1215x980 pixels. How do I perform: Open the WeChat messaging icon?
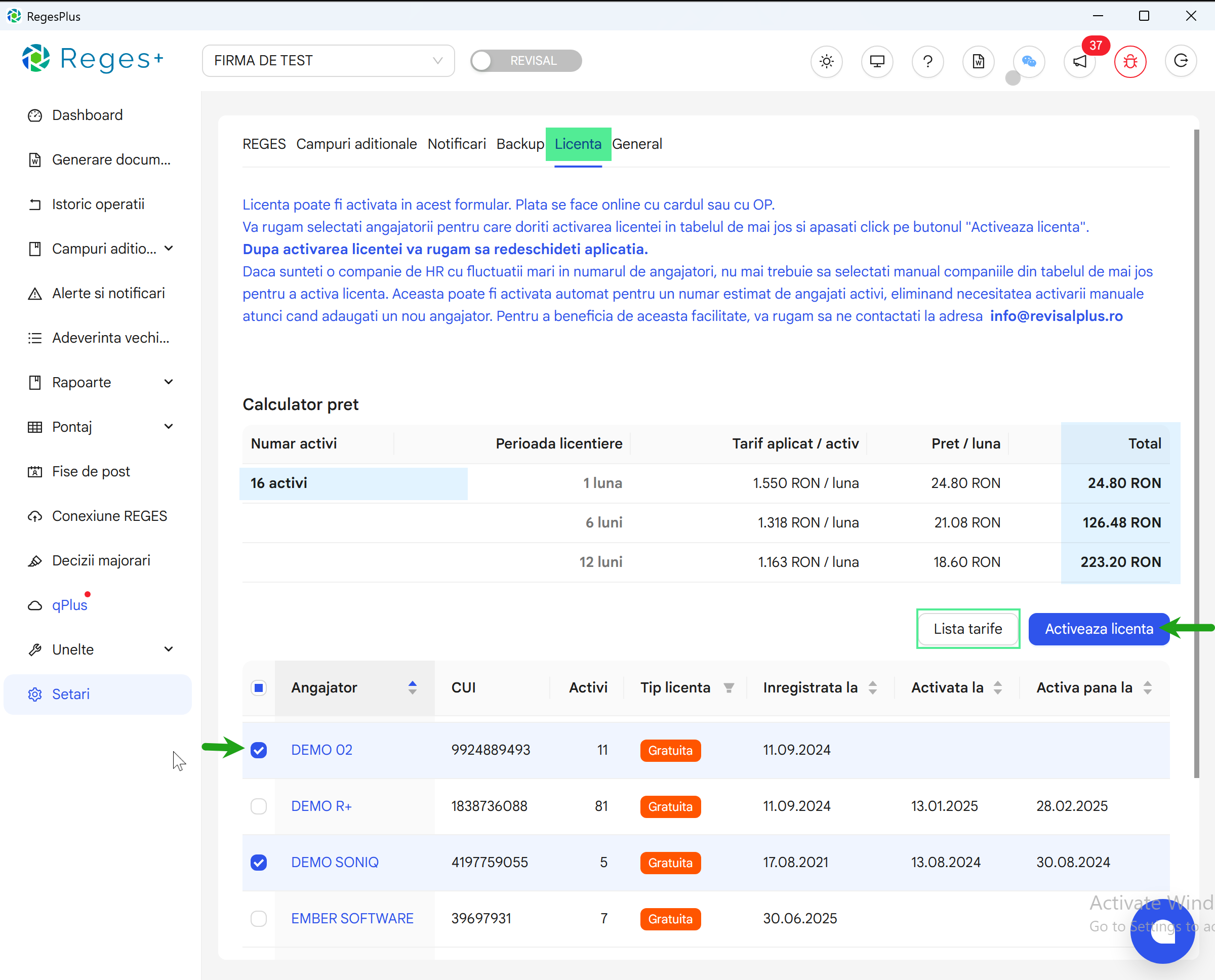click(x=1028, y=62)
